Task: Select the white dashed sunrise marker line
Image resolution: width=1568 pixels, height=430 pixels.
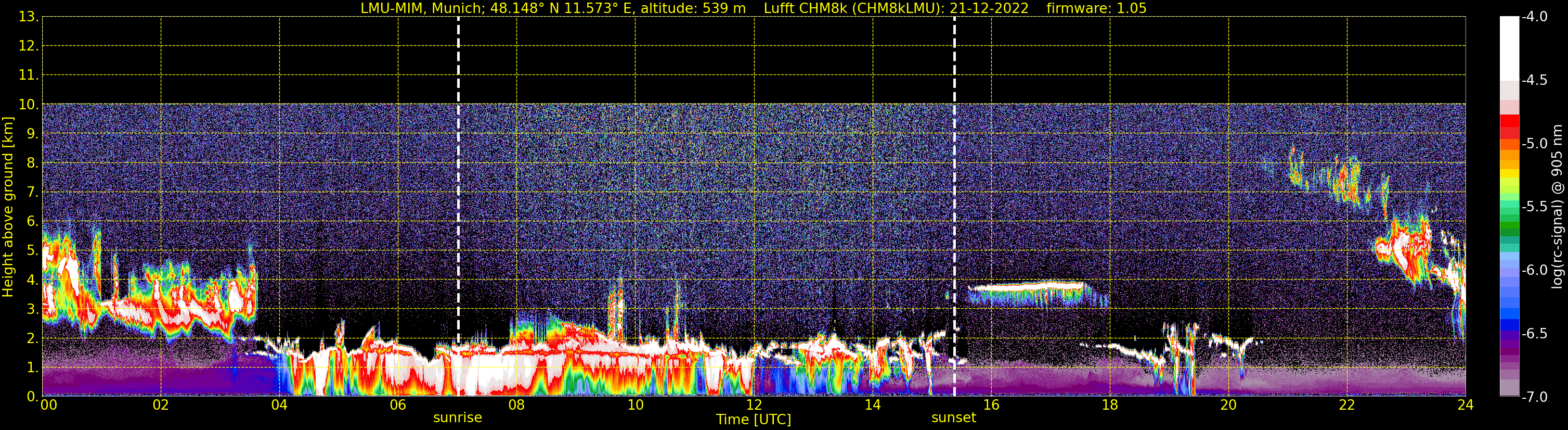Action: [x=458, y=207]
